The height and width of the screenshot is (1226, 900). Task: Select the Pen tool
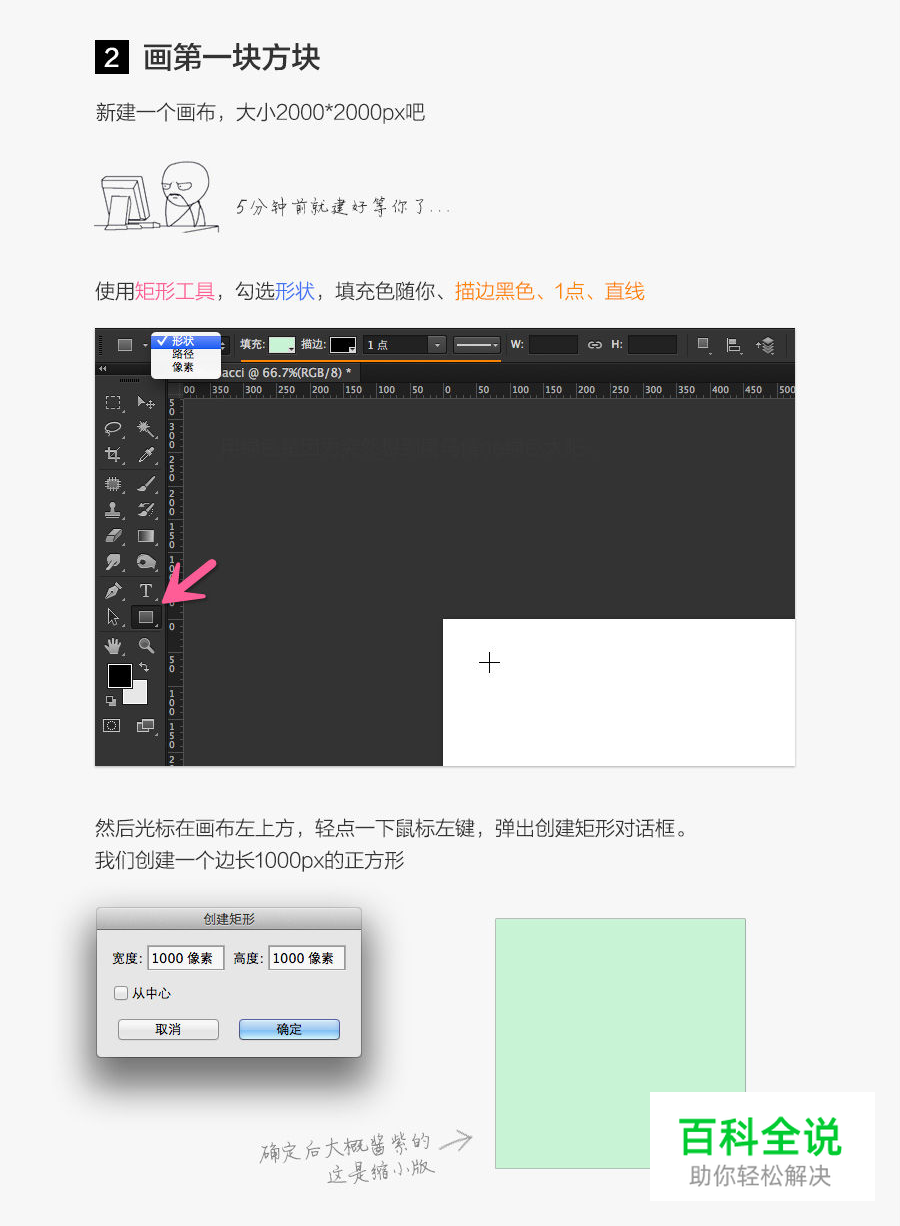[x=114, y=590]
